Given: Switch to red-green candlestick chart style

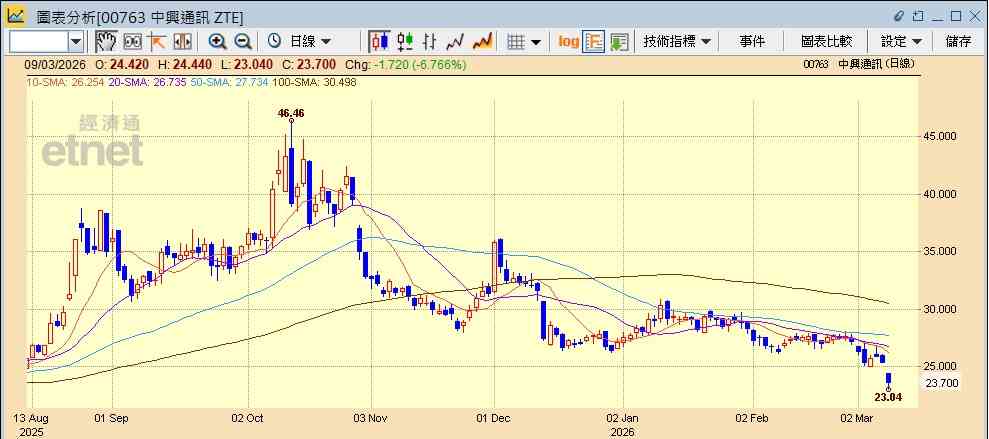Looking at the screenshot, I should [406, 42].
